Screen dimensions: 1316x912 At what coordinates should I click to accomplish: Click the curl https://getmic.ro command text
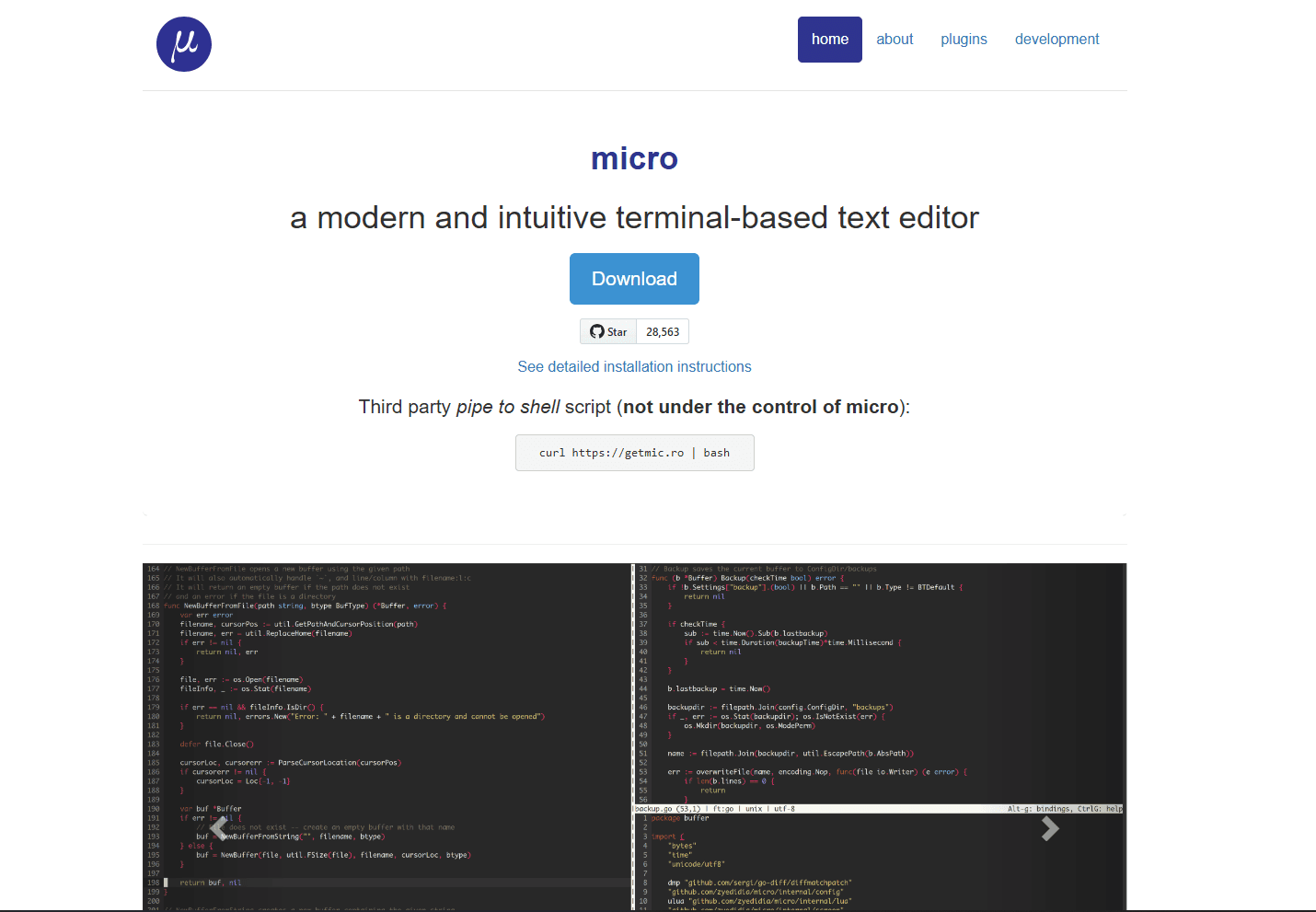pos(634,453)
